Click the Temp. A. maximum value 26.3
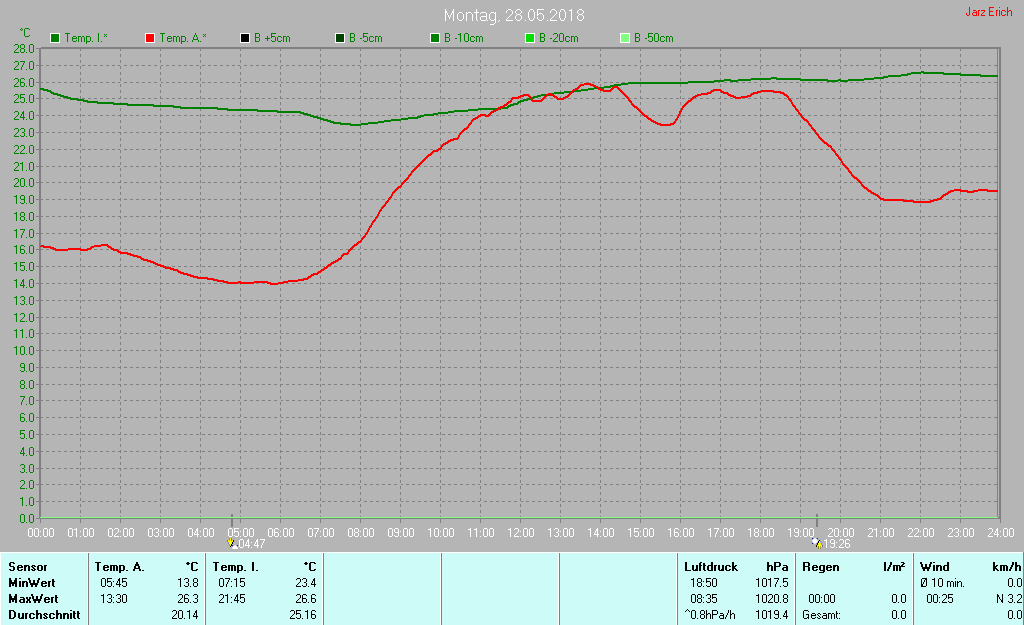This screenshot has height=625, width=1024. 187,598
